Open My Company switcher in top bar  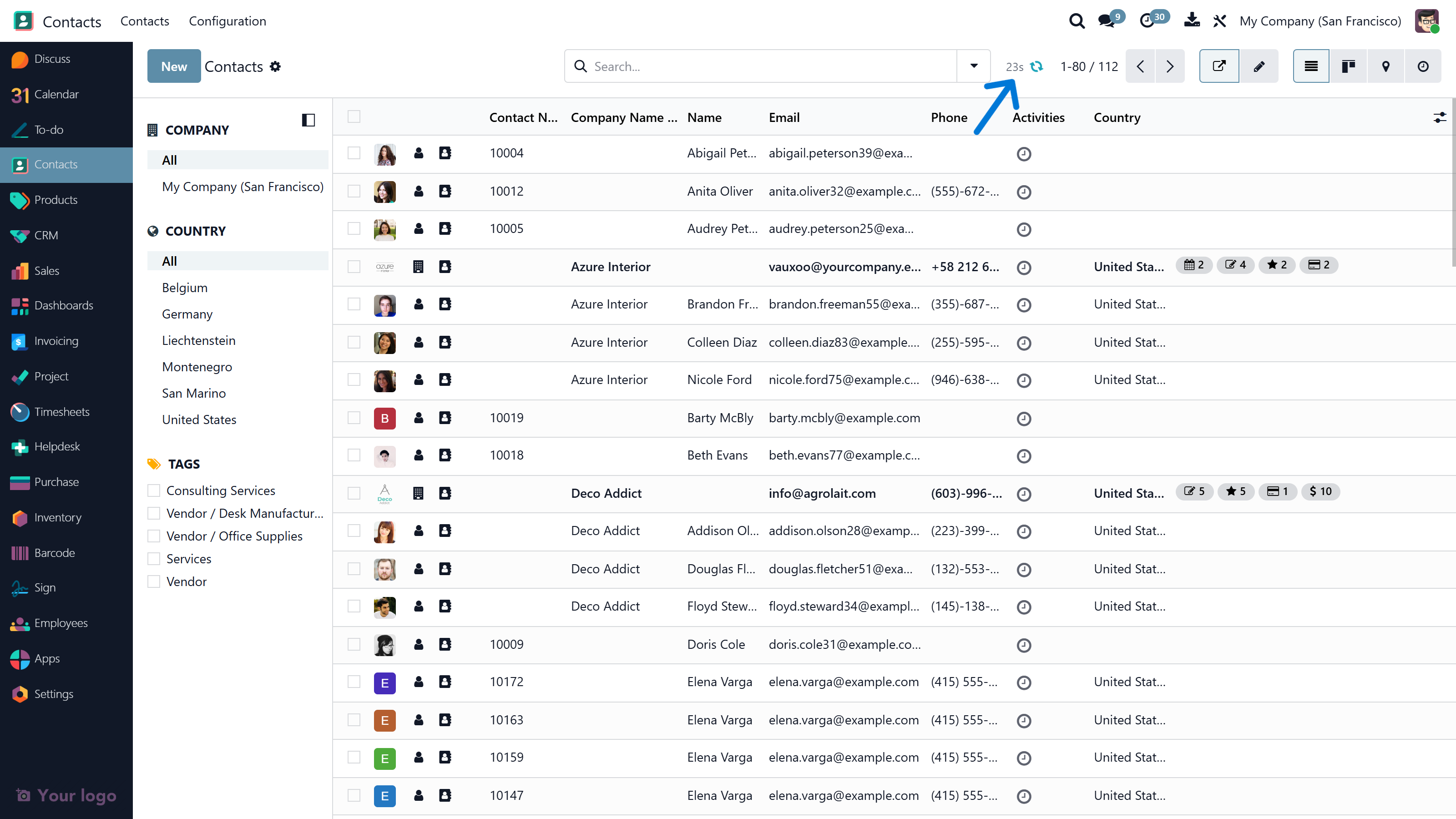coord(1320,21)
